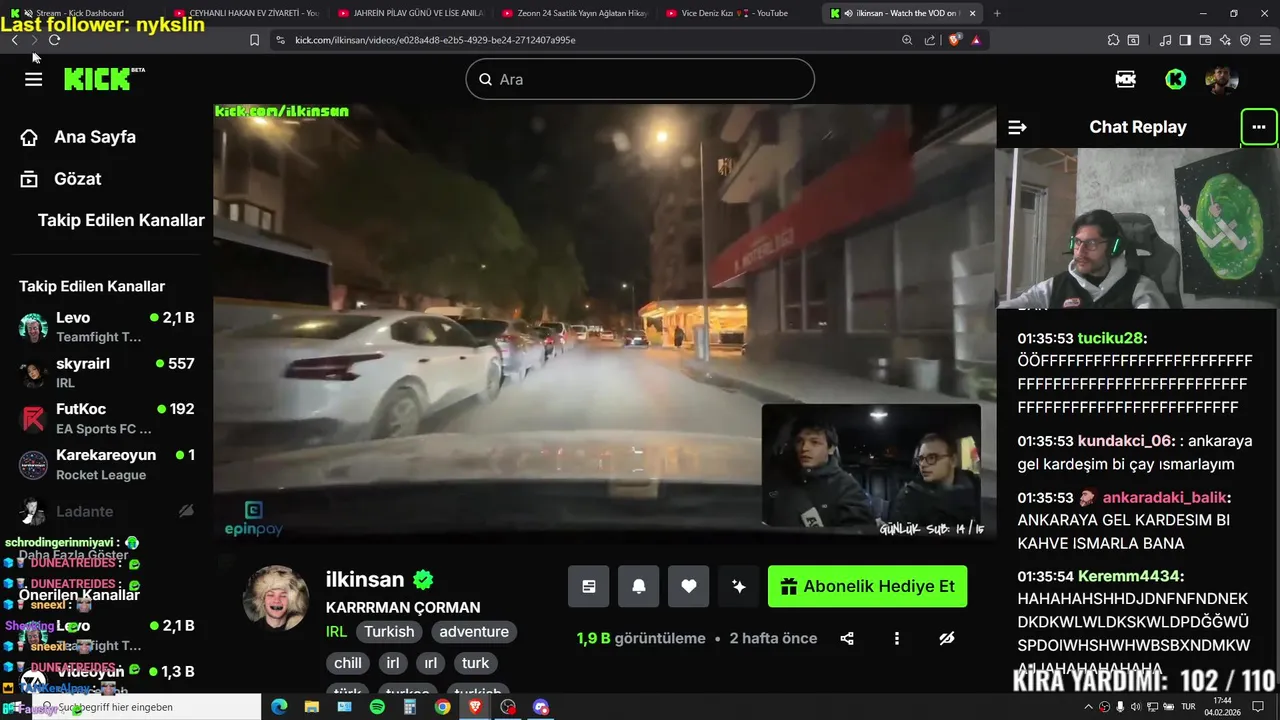This screenshot has width=1280, height=720.
Task: Open the user profile avatar menu
Action: pyautogui.click(x=1222, y=79)
